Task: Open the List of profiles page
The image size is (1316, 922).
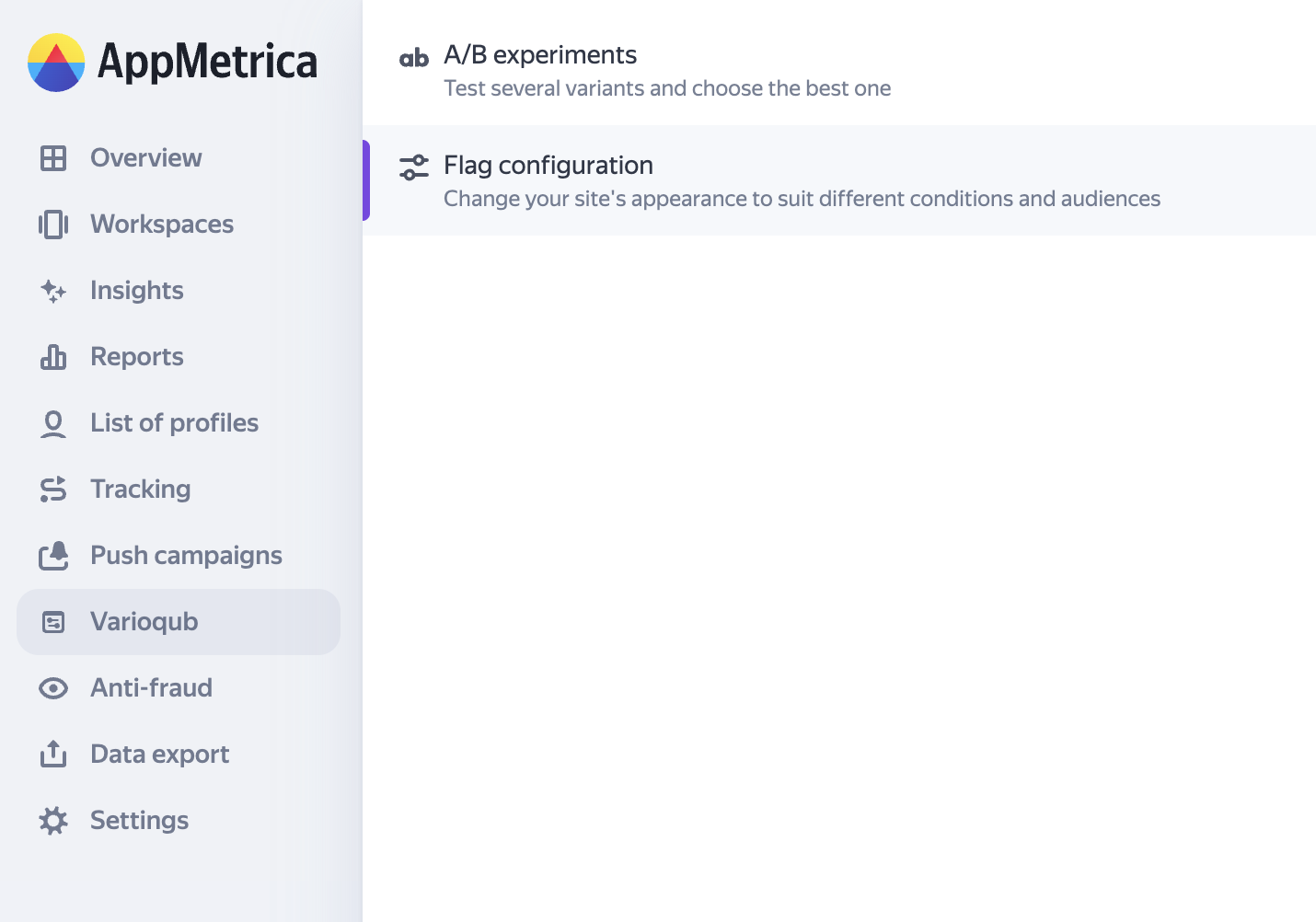Action: click(x=174, y=423)
